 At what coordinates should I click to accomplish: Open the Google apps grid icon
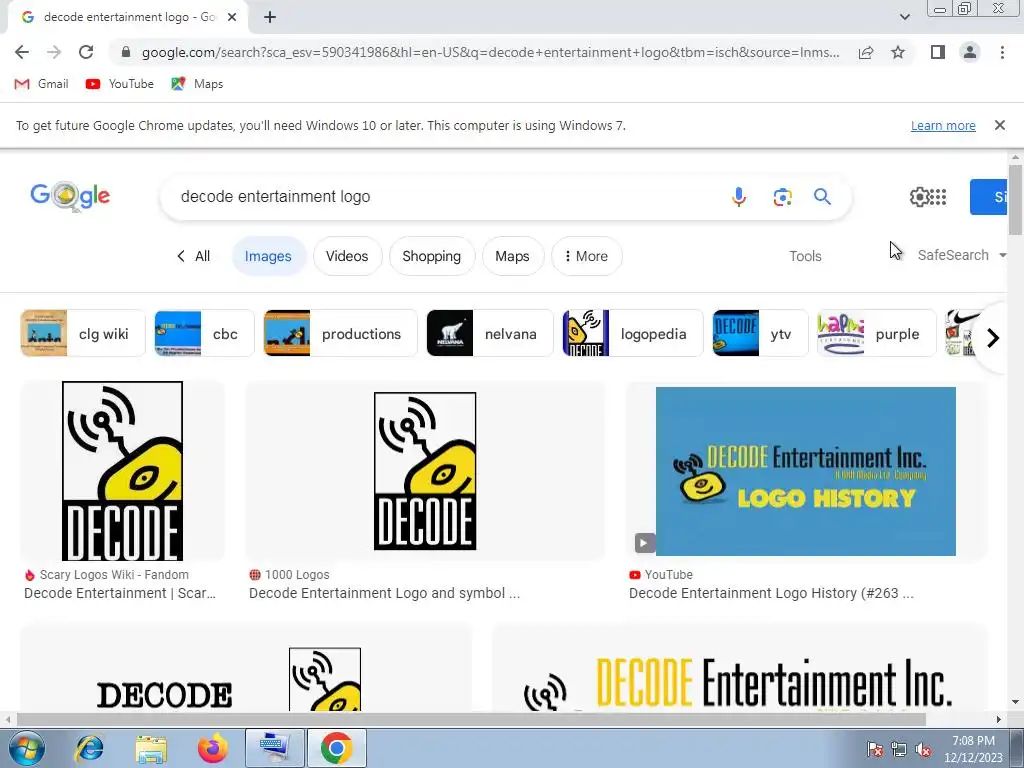pyautogui.click(x=938, y=197)
